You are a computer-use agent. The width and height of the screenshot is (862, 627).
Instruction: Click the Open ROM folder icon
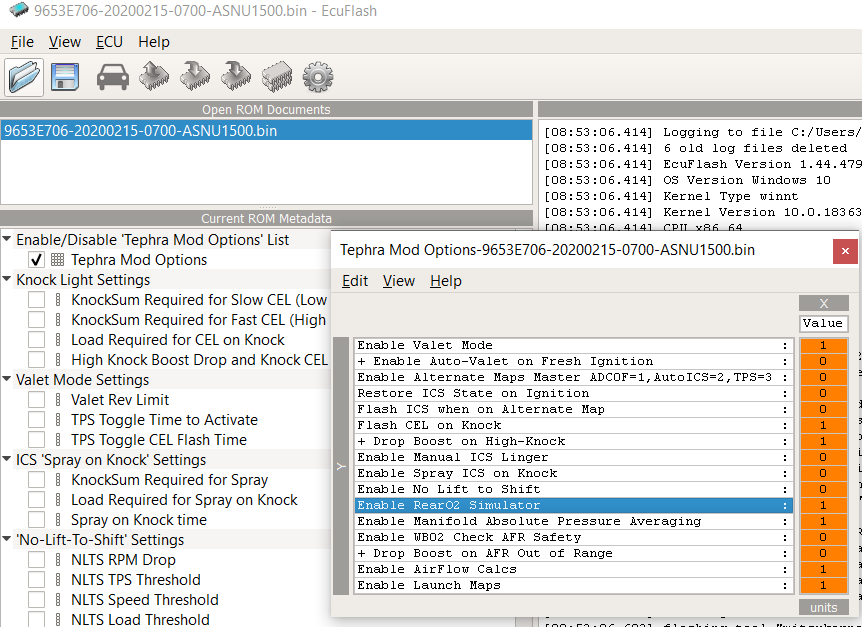pyautogui.click(x=24, y=76)
